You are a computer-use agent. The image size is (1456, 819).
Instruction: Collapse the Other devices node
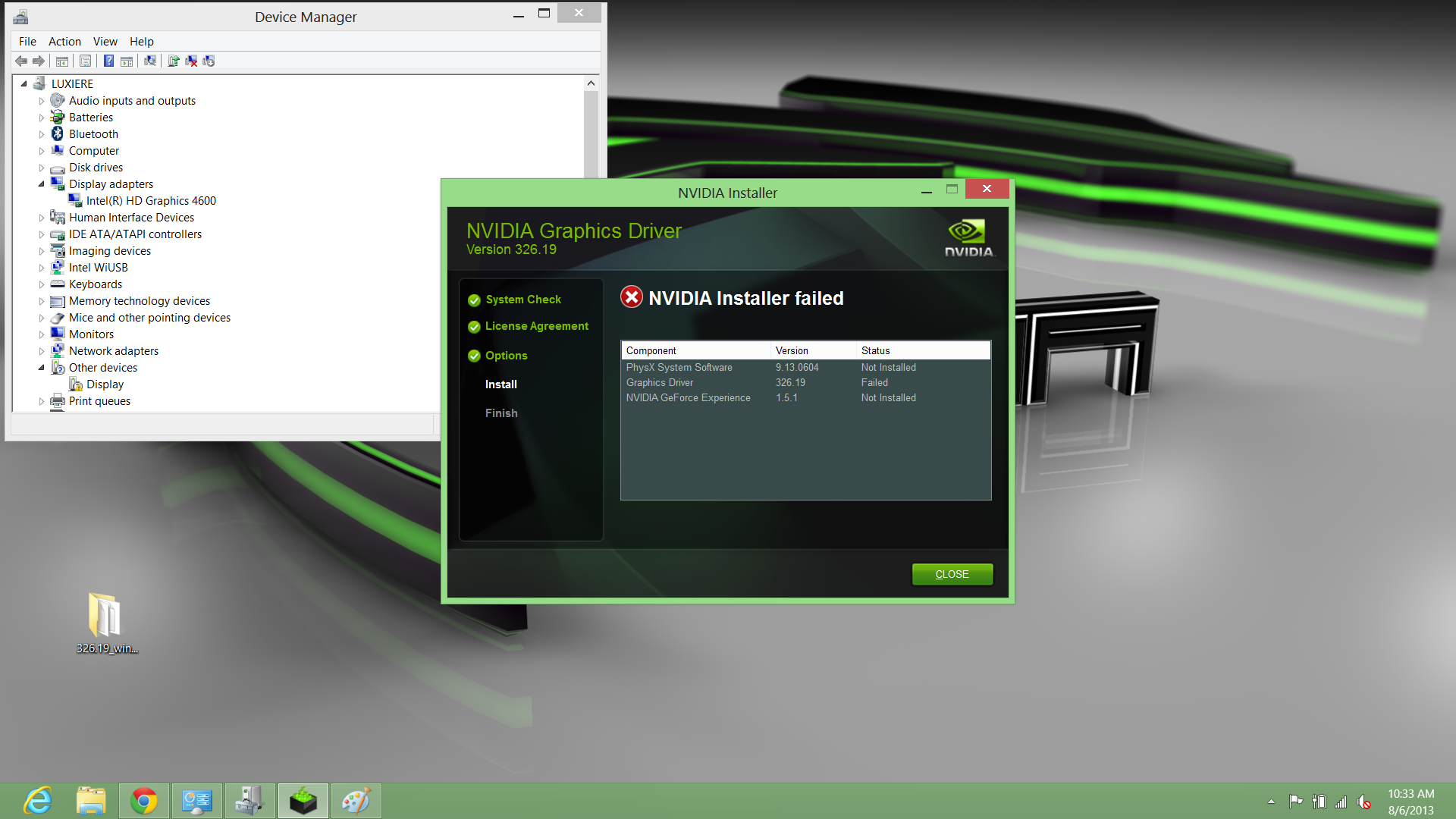tap(42, 368)
